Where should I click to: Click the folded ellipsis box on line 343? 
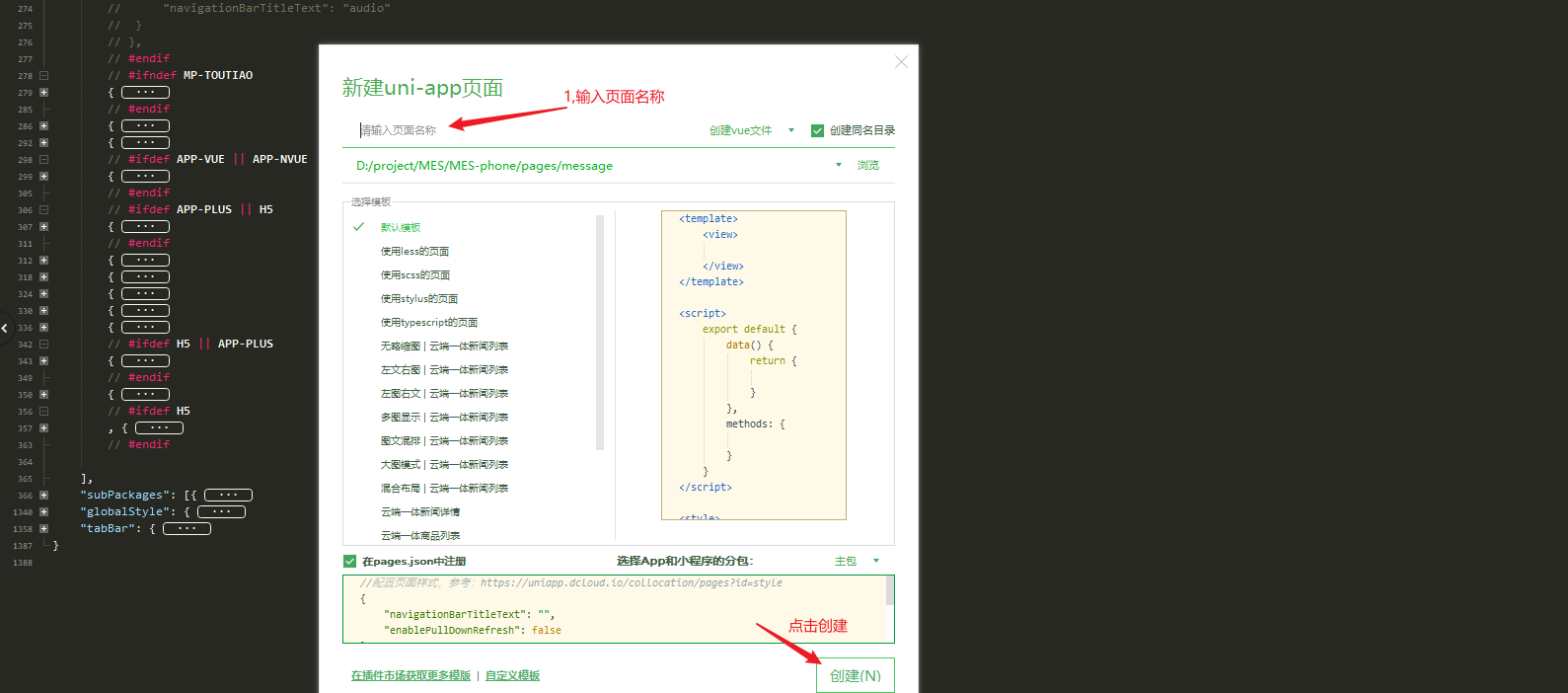click(145, 360)
